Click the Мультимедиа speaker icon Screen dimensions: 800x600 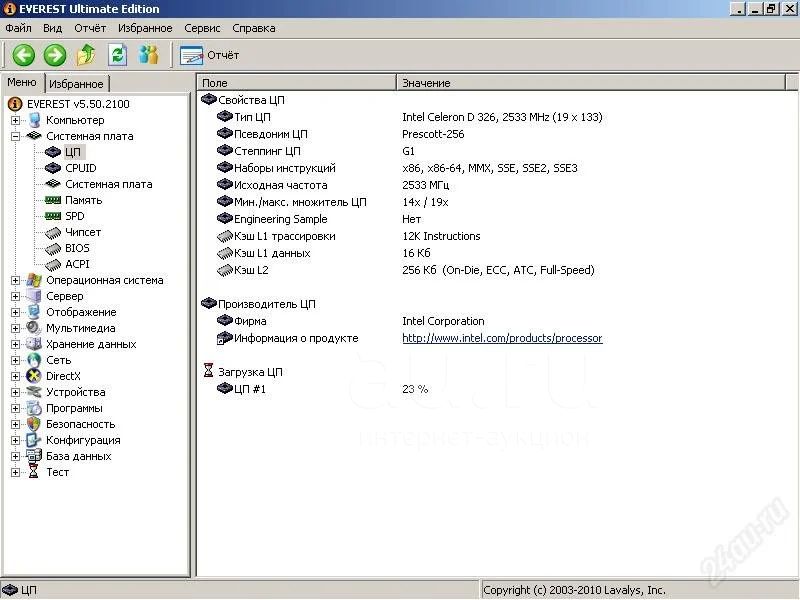[34, 328]
